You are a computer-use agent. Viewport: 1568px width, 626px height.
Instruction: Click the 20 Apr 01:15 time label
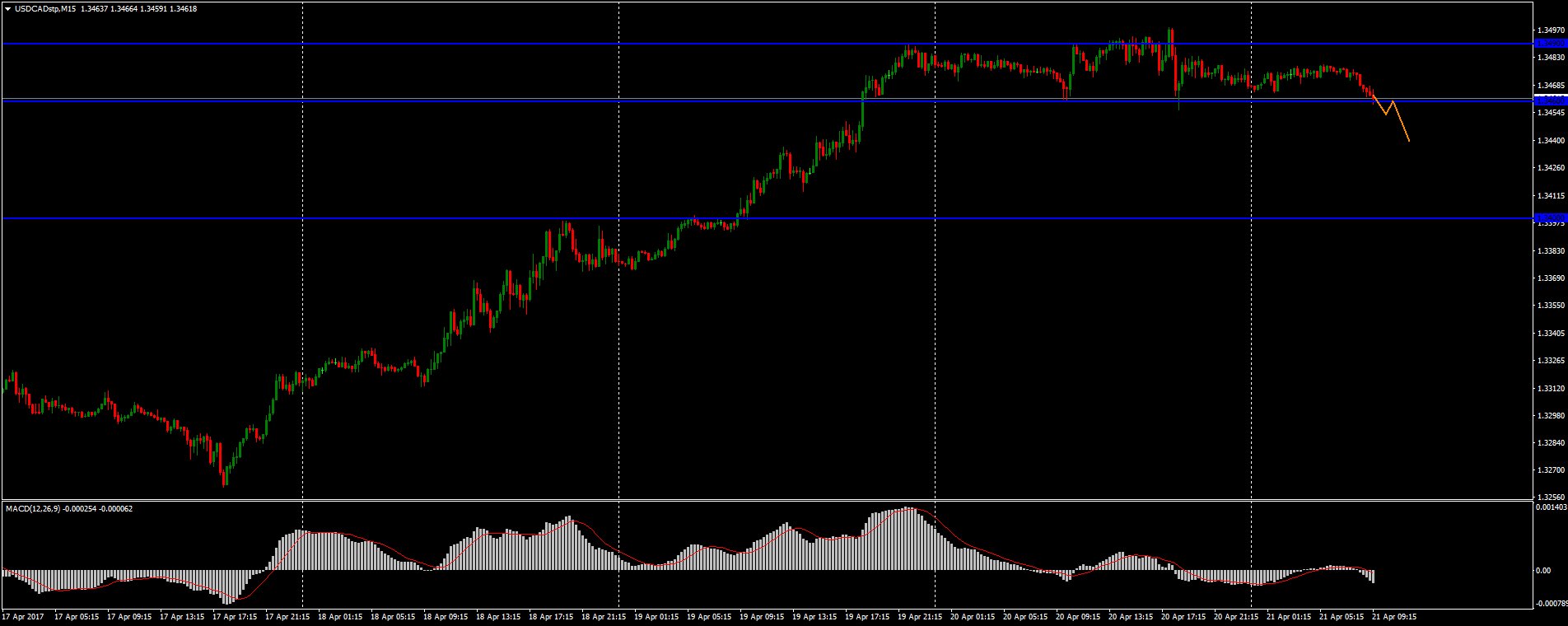pos(973,616)
